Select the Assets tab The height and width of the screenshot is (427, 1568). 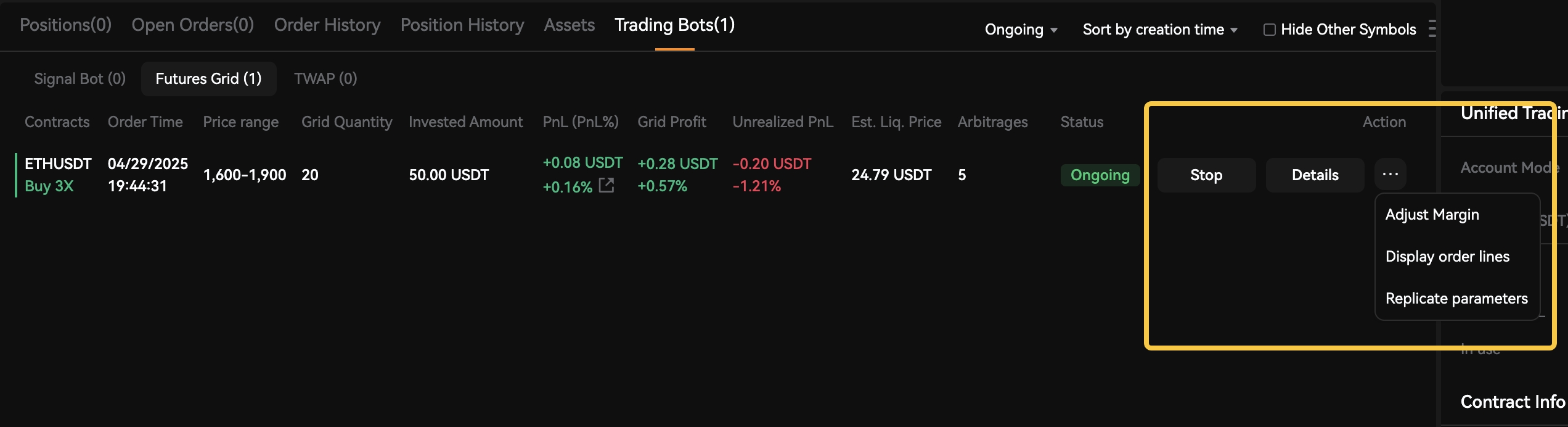coord(570,25)
